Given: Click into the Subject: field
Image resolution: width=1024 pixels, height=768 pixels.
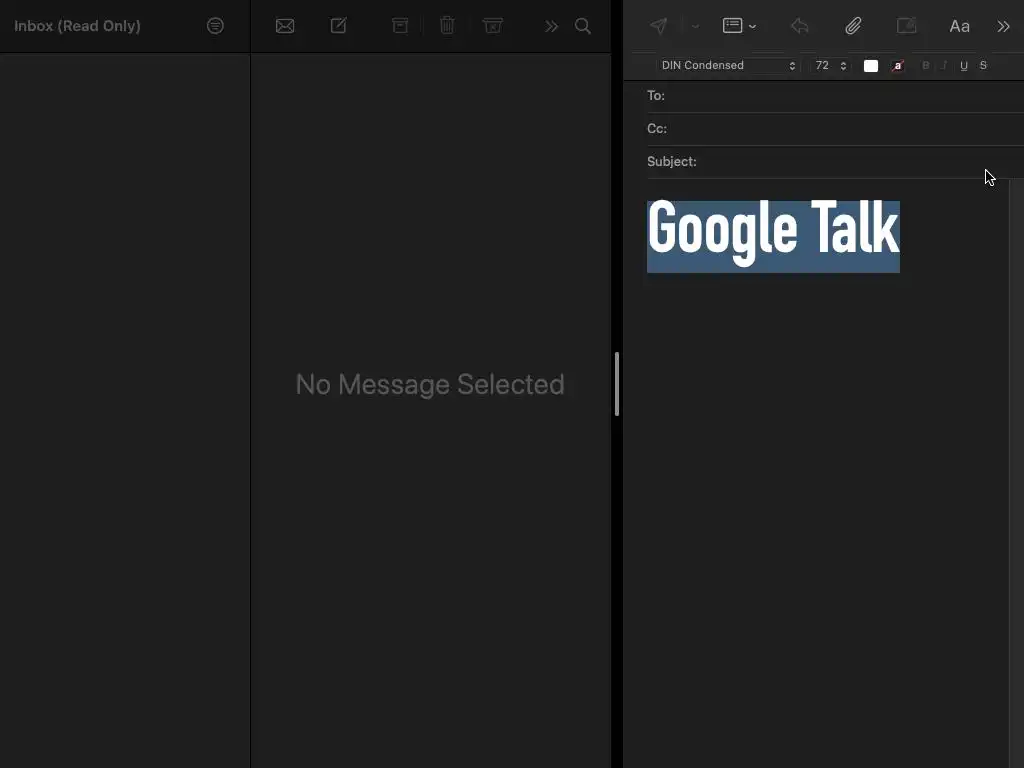Looking at the screenshot, I should pyautogui.click(x=835, y=161).
